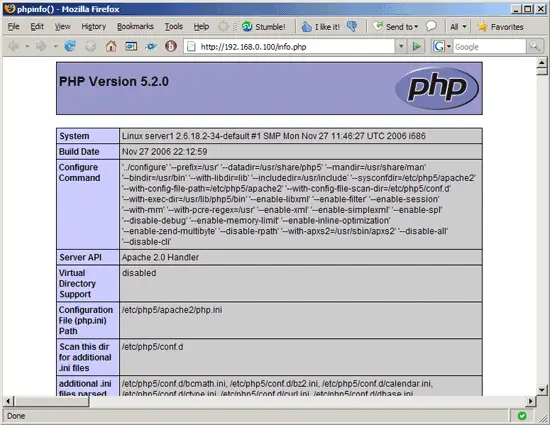Click the blue window toolbar icon next to Home
550x425 pixels.
click(131, 46)
